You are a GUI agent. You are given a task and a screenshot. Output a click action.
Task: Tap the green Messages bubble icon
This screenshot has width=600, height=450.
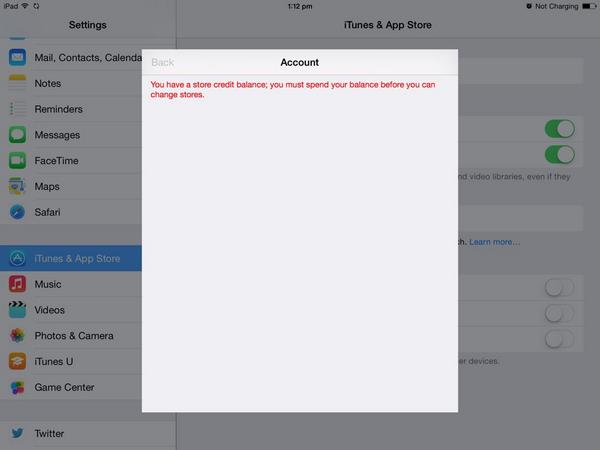(x=17, y=135)
